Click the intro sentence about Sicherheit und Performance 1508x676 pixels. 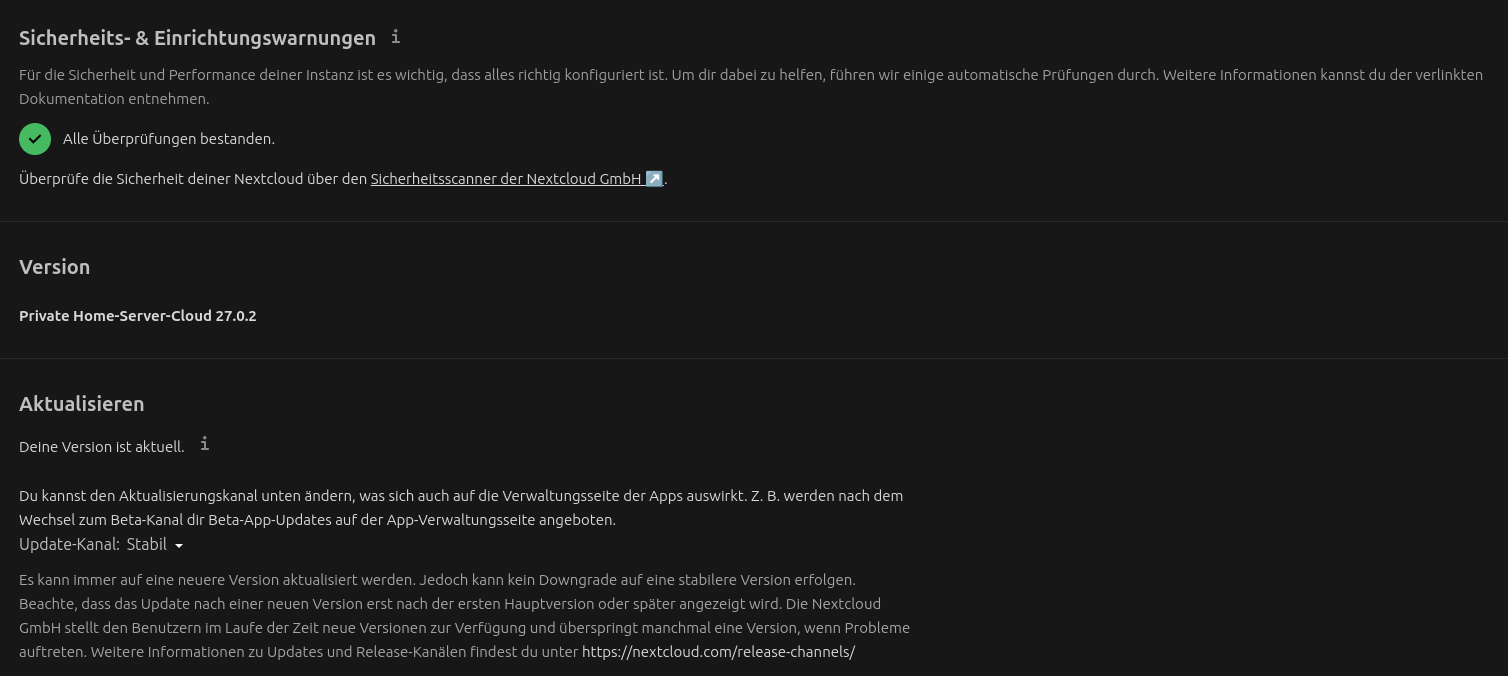click(751, 87)
